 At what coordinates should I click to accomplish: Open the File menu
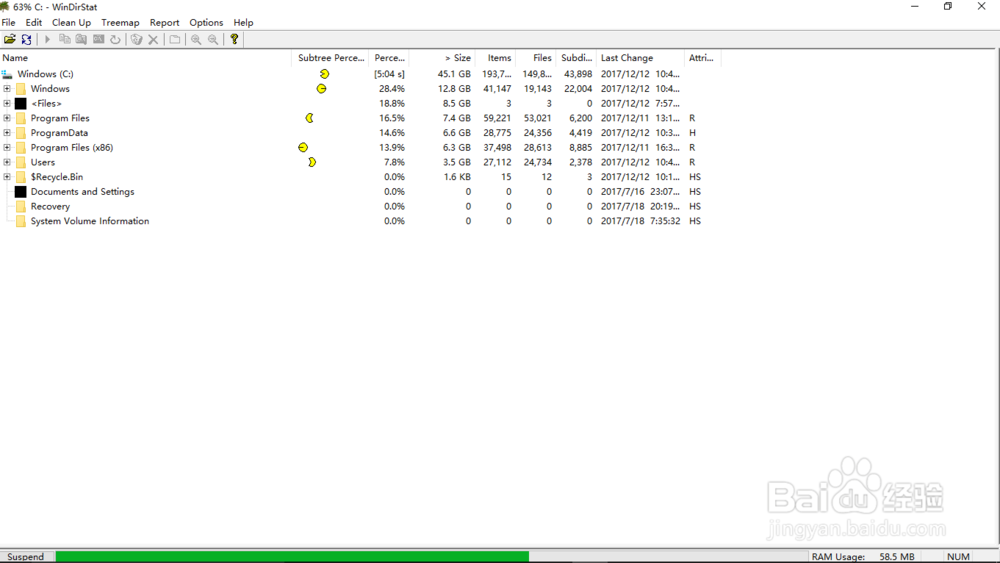[x=8, y=22]
